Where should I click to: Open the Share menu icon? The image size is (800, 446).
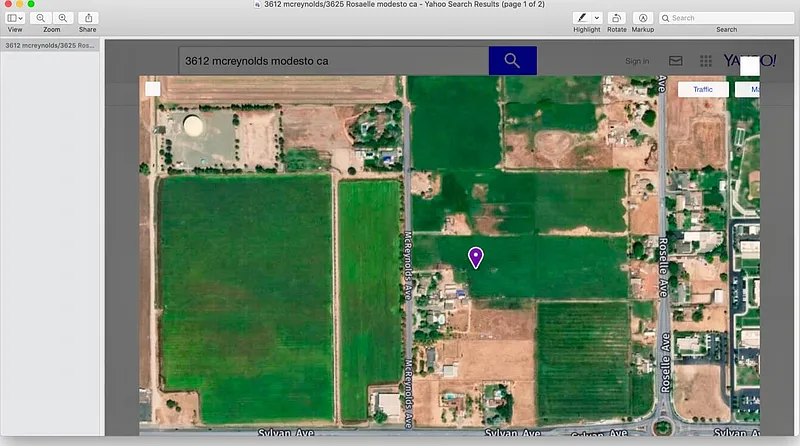(88, 18)
